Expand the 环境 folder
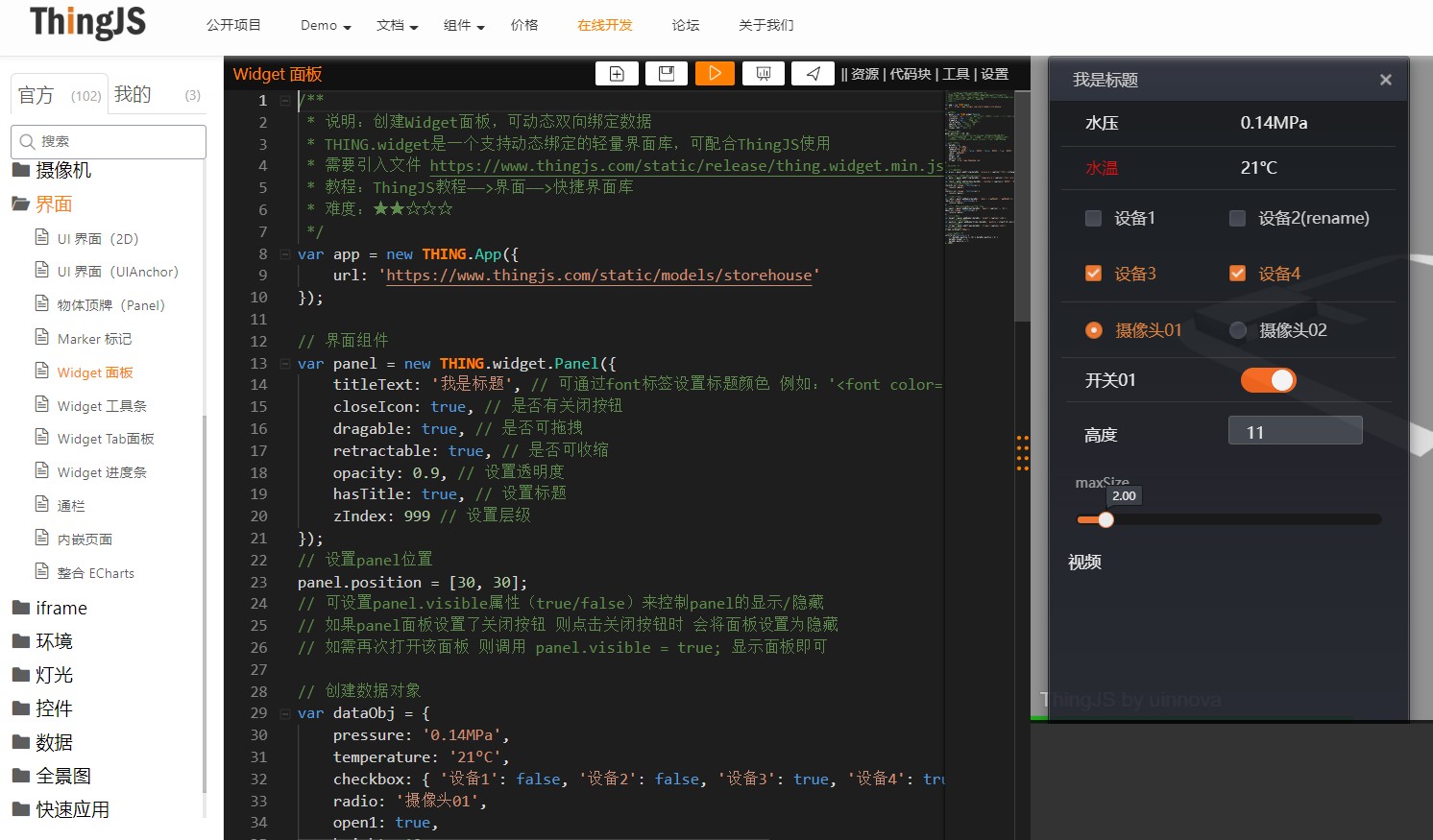This screenshot has height=840, width=1433. [42, 641]
